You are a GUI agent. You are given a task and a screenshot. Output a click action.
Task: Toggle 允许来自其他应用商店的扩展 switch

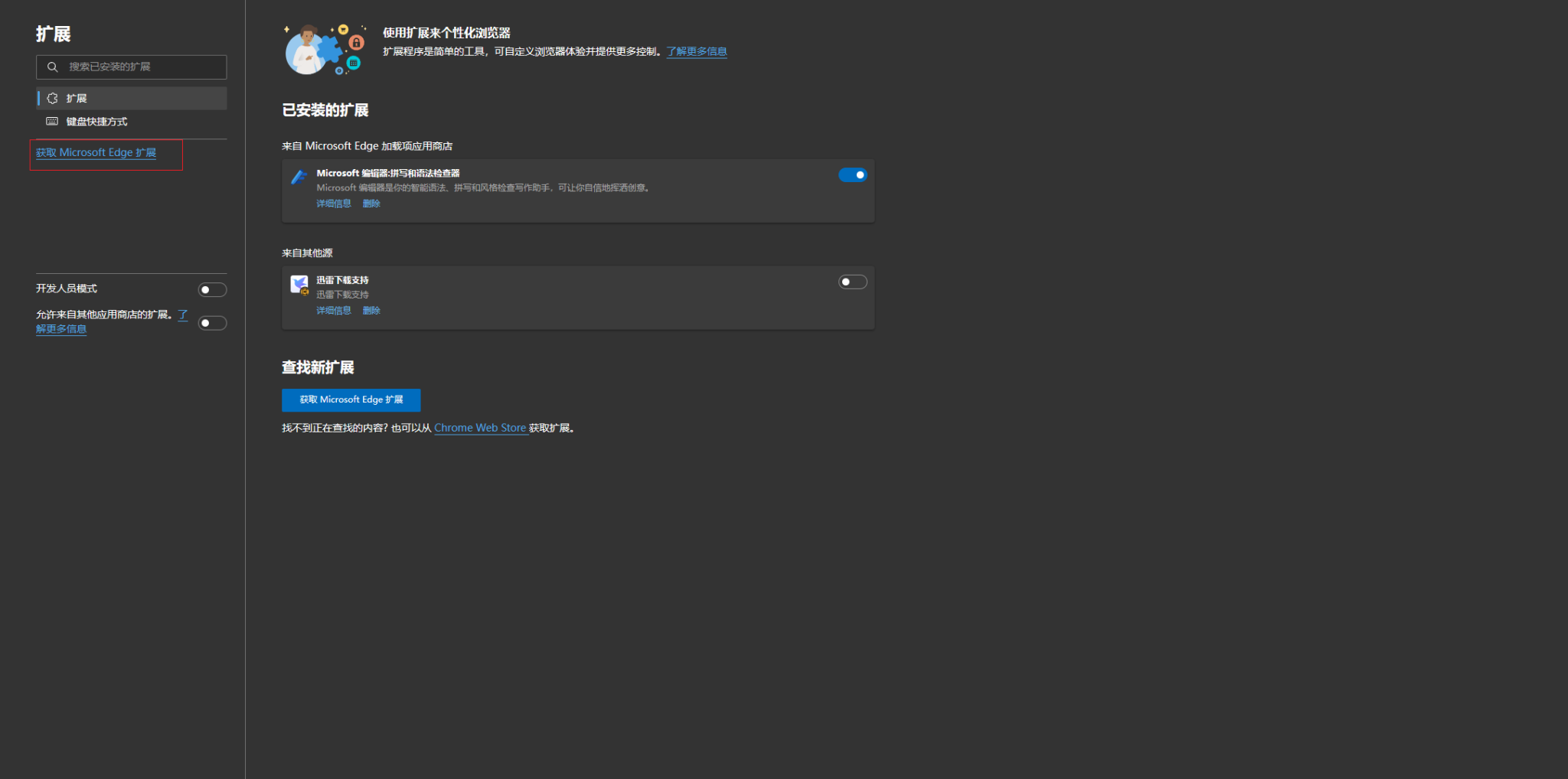tap(212, 323)
